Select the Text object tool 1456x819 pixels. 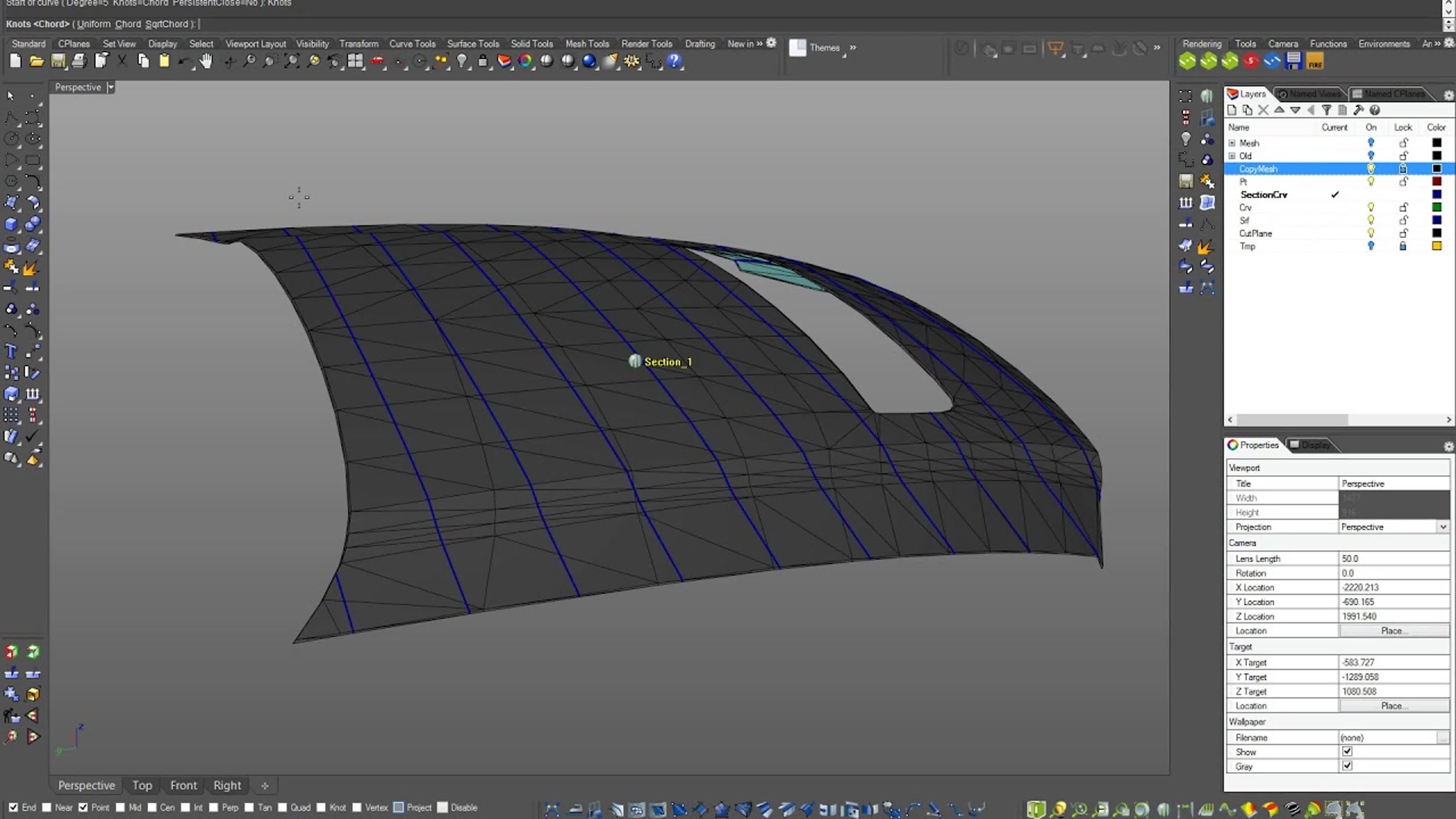coord(11,352)
